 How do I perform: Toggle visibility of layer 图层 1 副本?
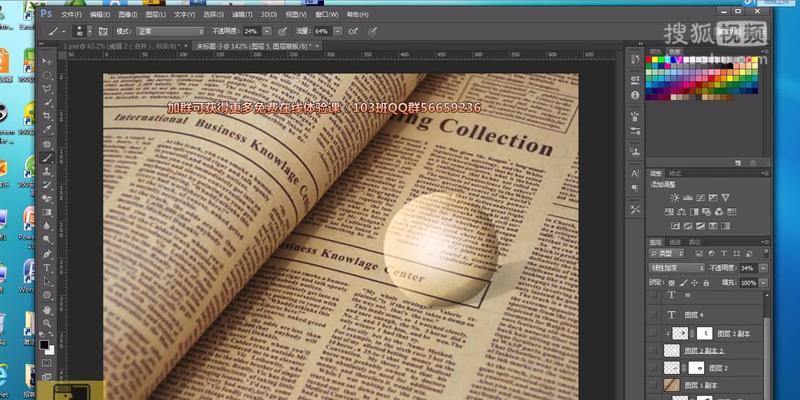pyautogui.click(x=653, y=385)
